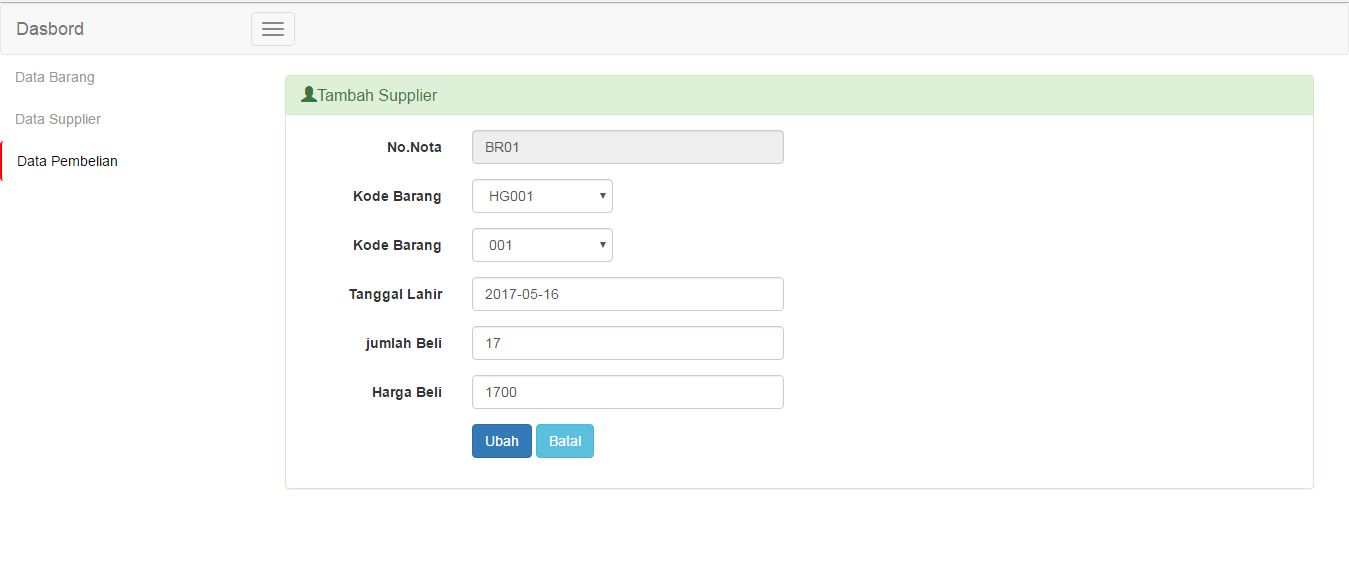
Task: Focus the Harga Beli input field
Action: click(x=628, y=392)
